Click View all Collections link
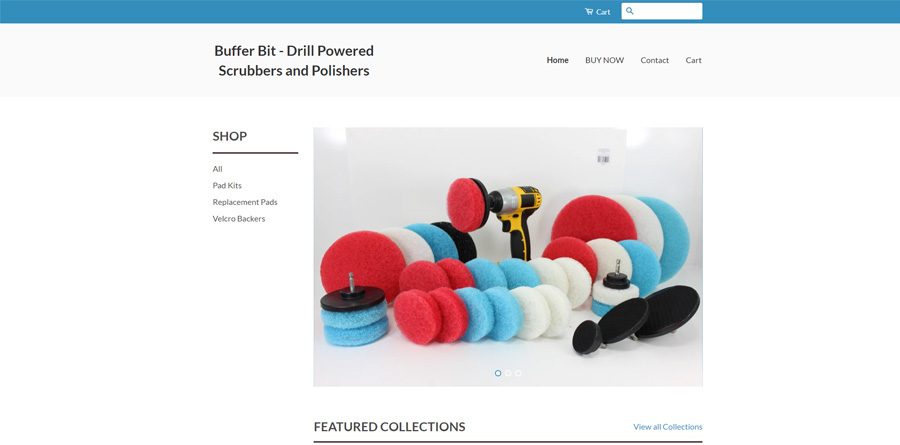 pos(668,427)
